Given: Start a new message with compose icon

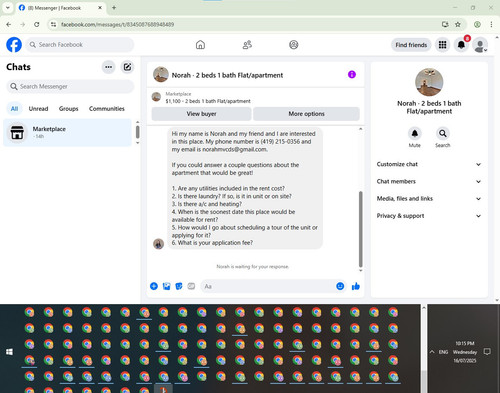Looking at the screenshot, I should coord(127,67).
